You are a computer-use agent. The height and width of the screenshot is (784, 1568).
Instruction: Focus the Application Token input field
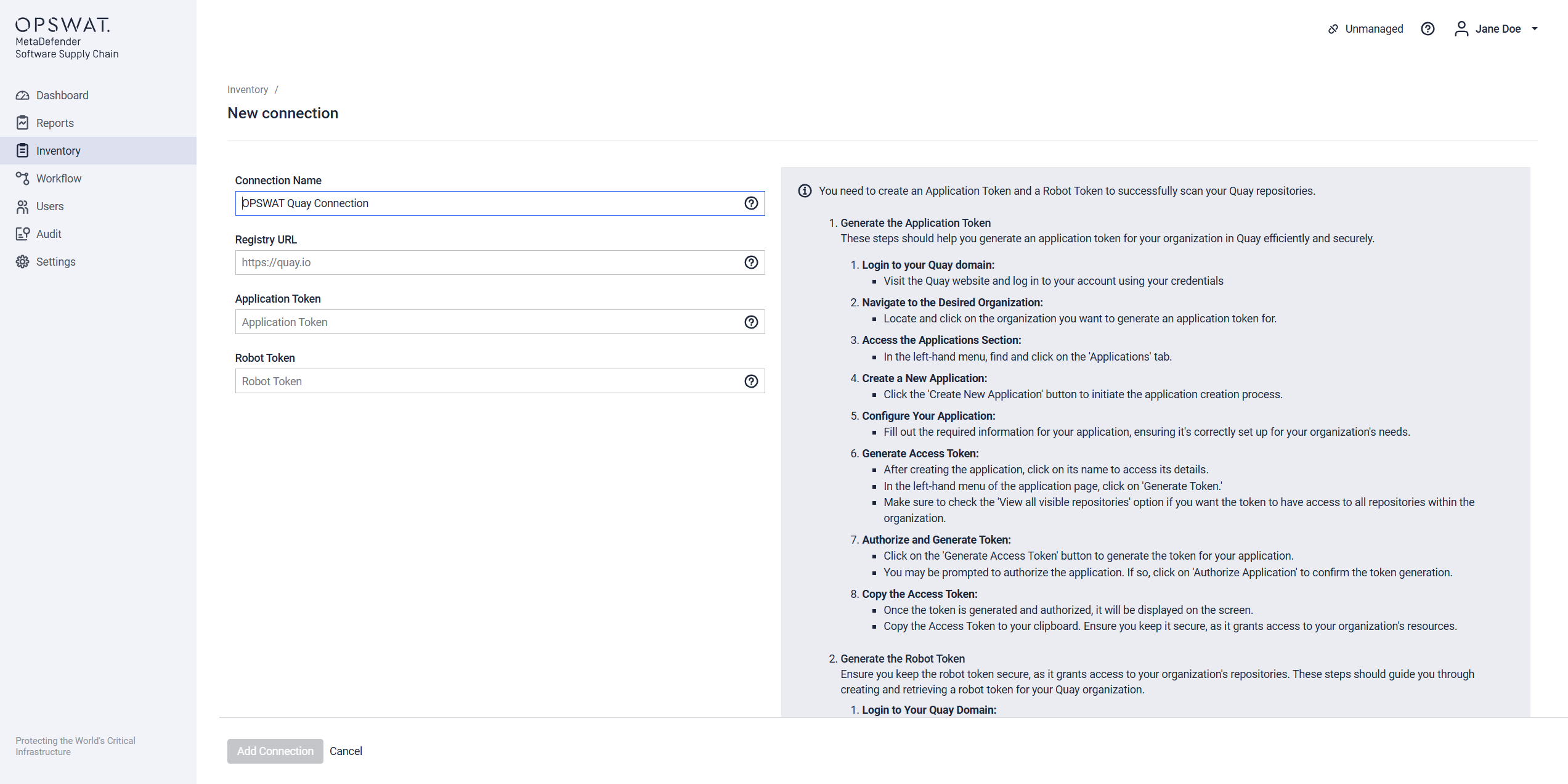click(x=500, y=322)
